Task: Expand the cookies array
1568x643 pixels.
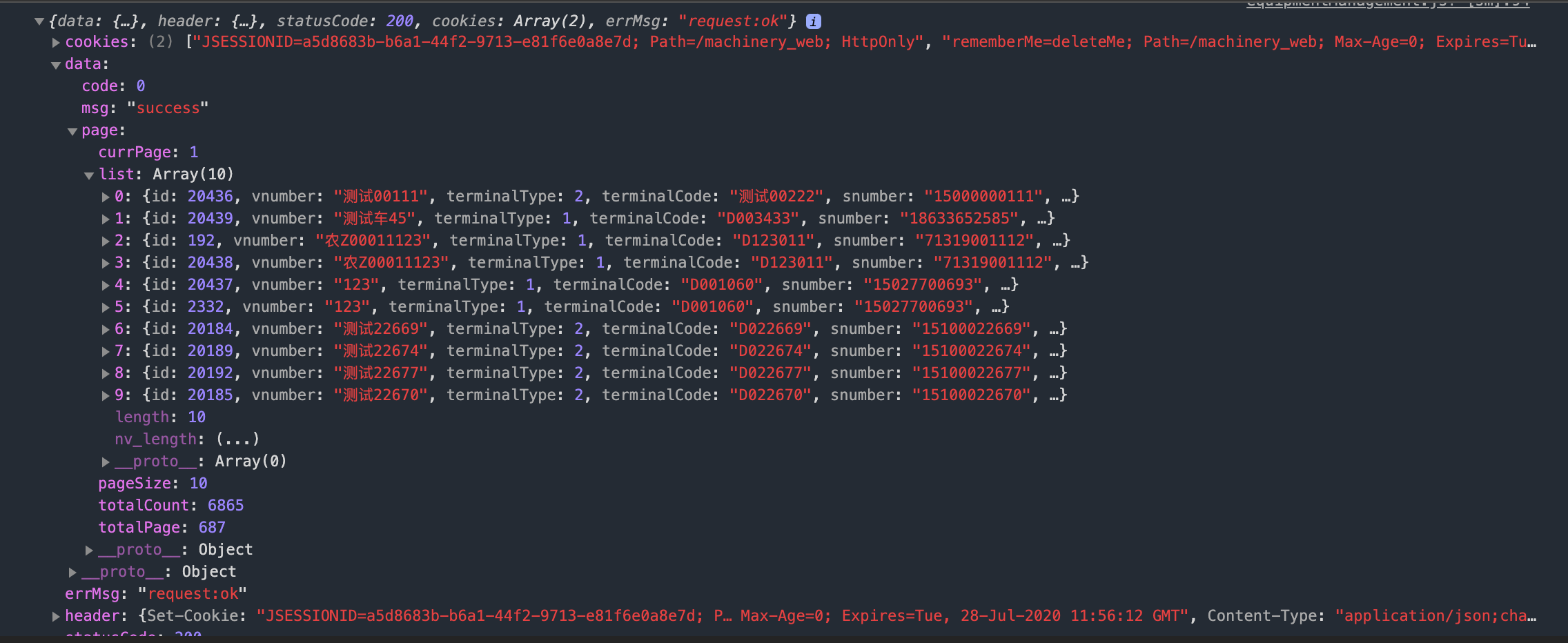Action: 56,43
